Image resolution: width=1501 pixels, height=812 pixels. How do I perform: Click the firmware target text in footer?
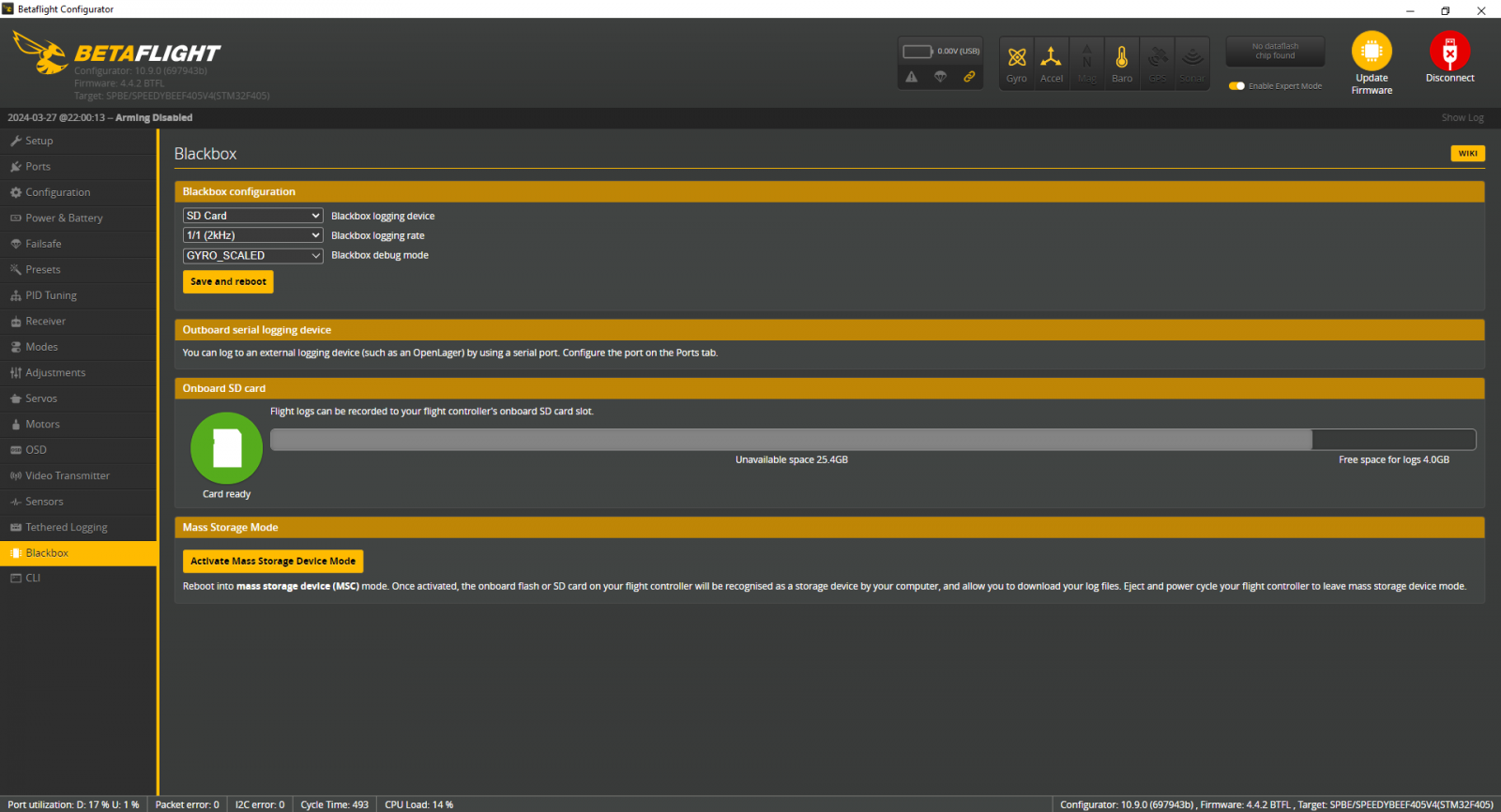[1395, 804]
